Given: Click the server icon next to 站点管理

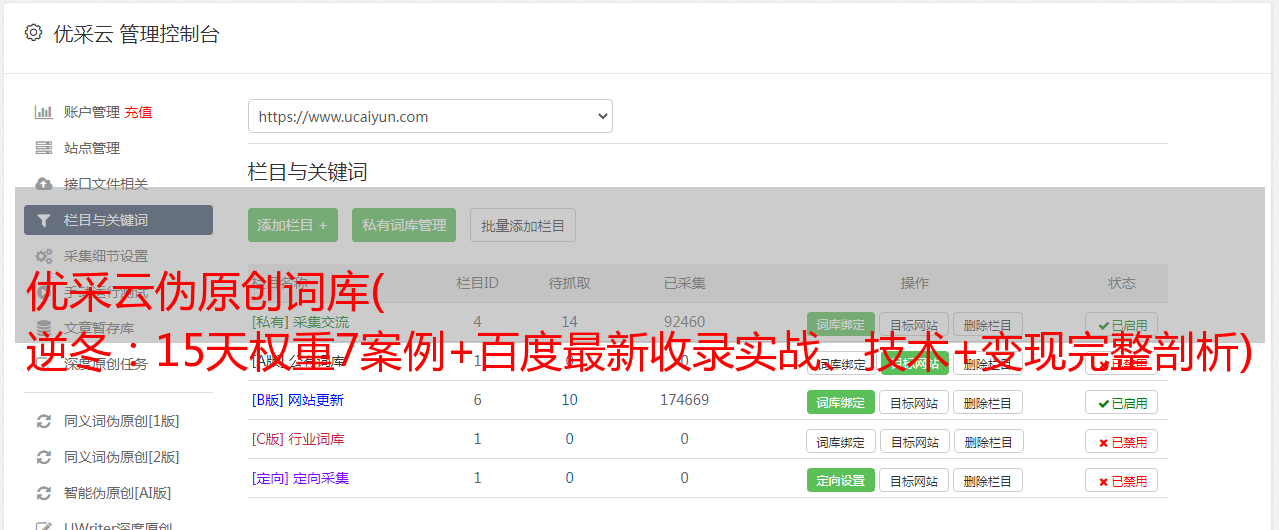Looking at the screenshot, I should tap(44, 148).
